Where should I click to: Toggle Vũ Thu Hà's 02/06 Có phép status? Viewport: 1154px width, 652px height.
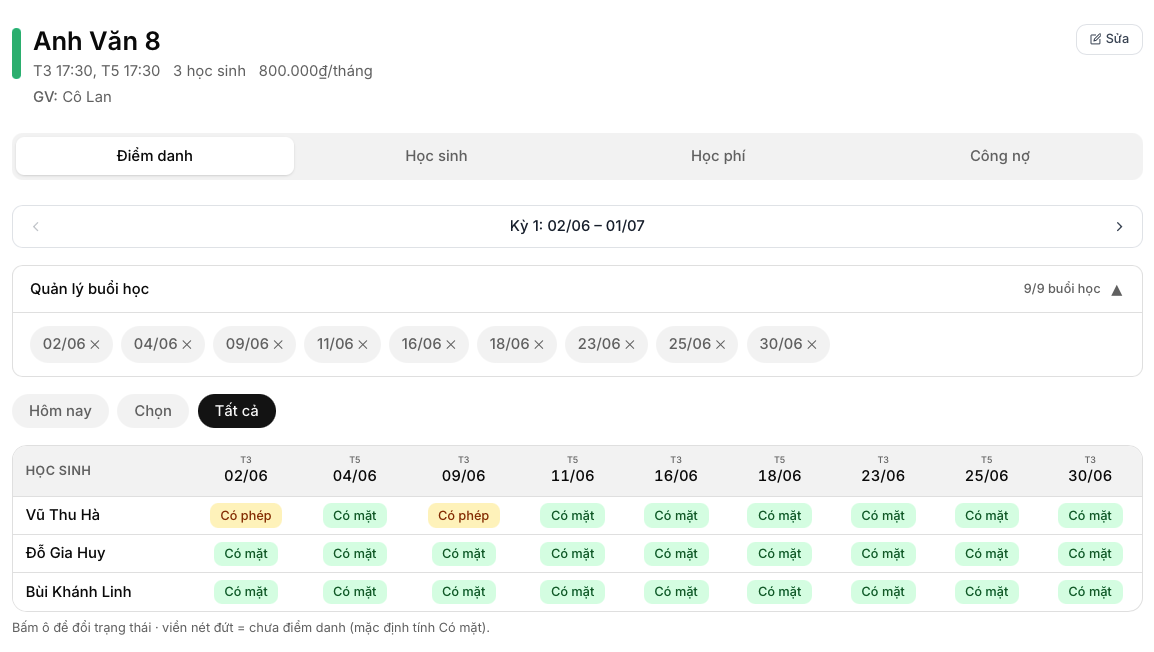[246, 516]
